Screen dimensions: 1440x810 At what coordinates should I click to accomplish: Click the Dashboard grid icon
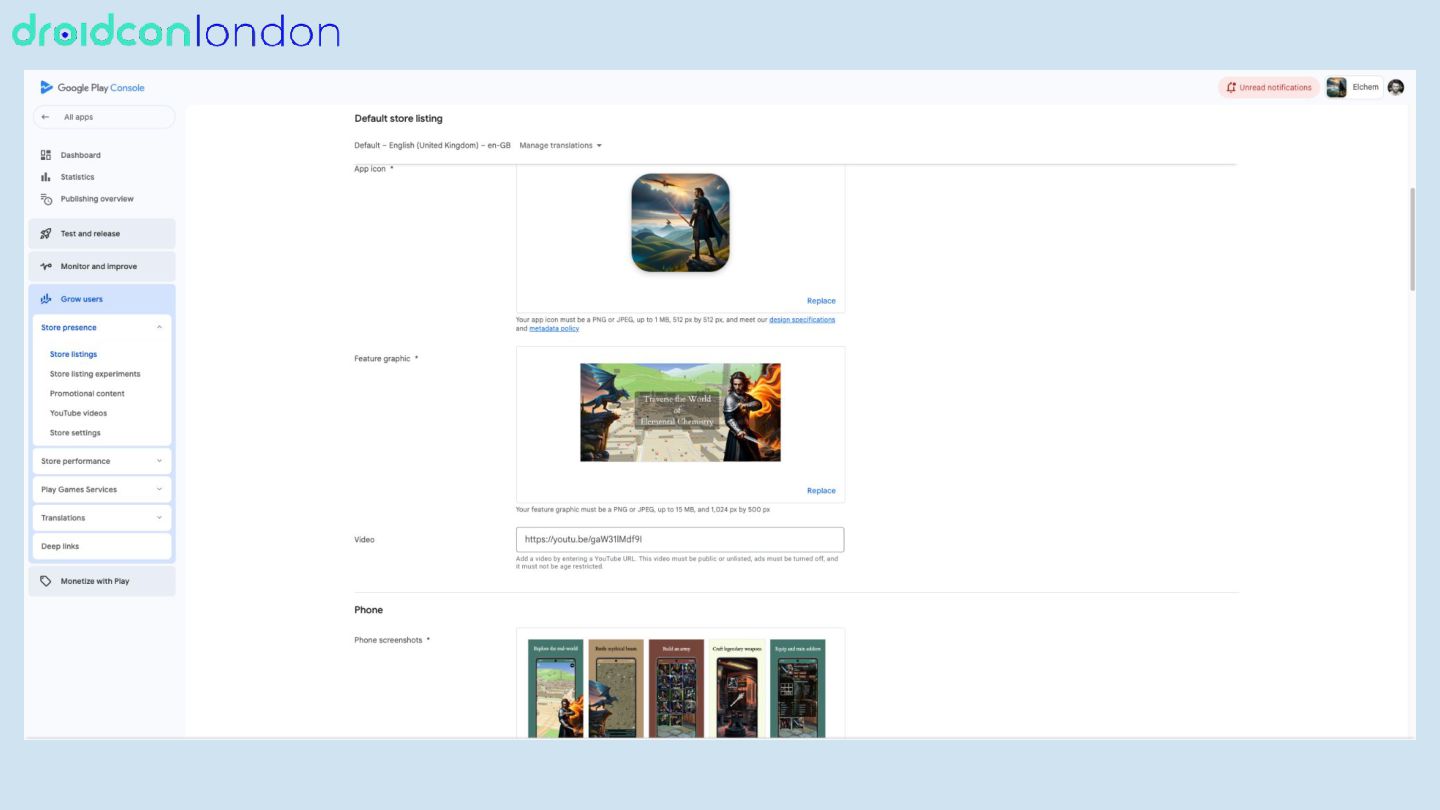click(46, 155)
